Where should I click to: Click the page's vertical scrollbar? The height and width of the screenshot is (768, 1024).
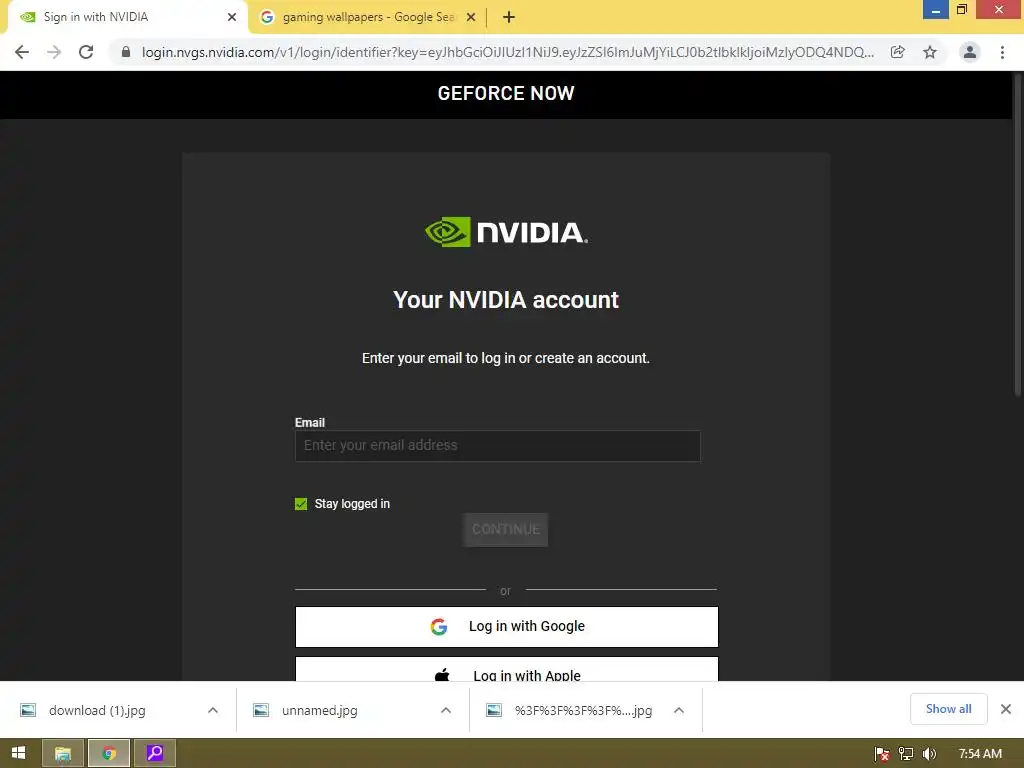1017,235
